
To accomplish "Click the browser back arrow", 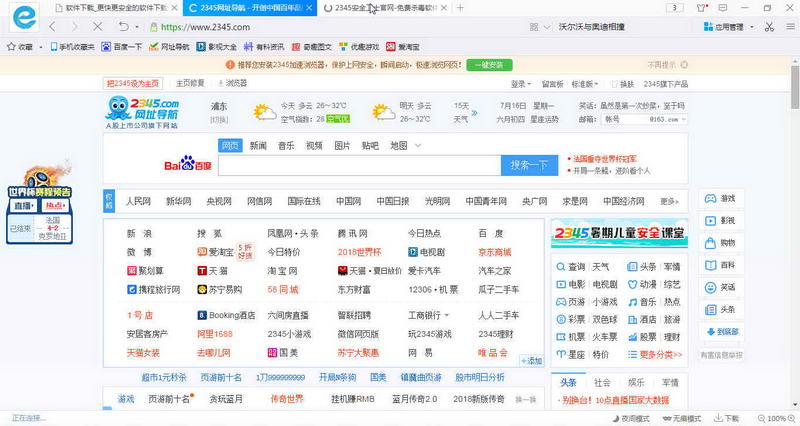I will click(53, 27).
